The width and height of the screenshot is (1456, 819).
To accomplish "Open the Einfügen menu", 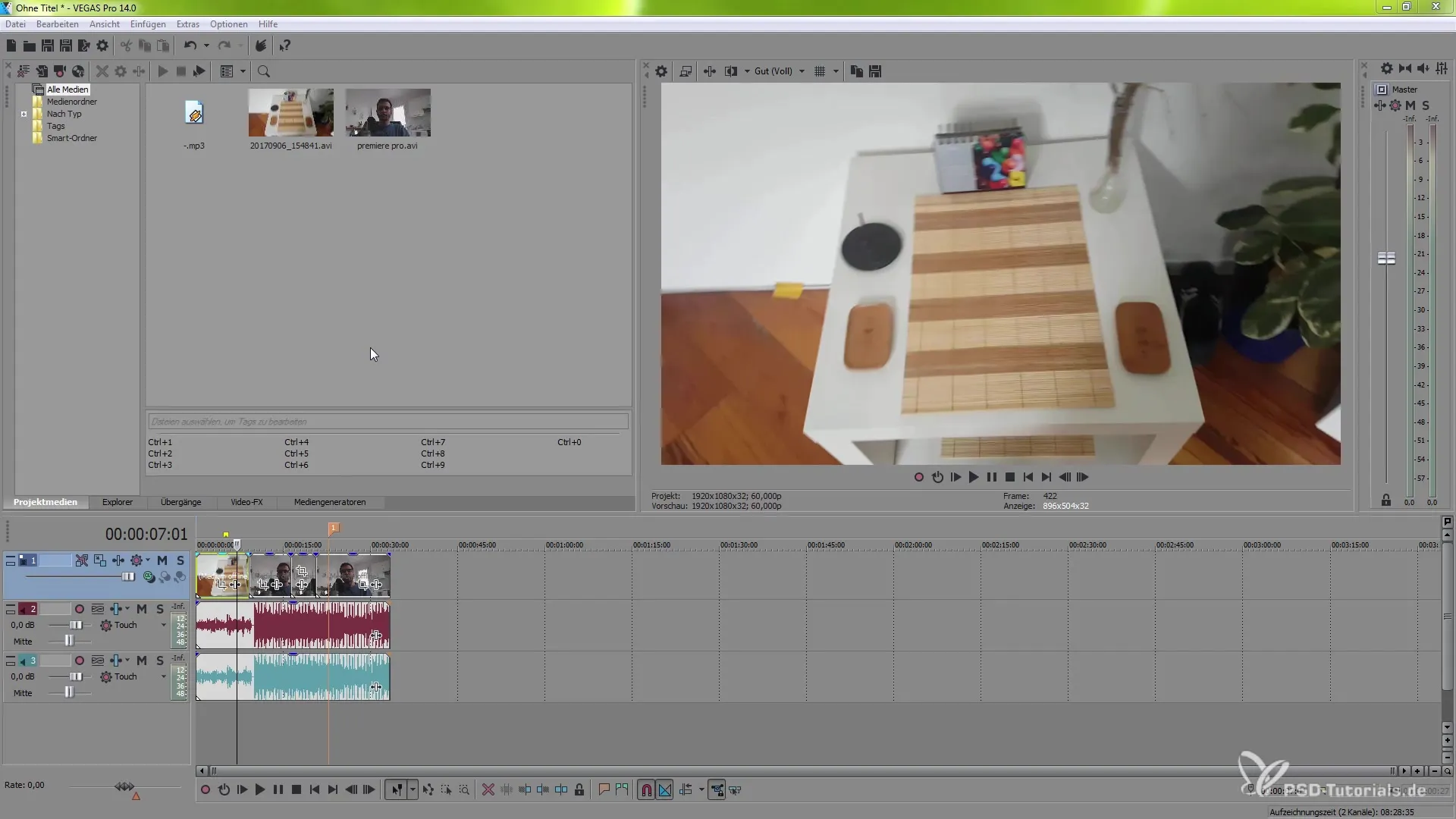I will [148, 24].
